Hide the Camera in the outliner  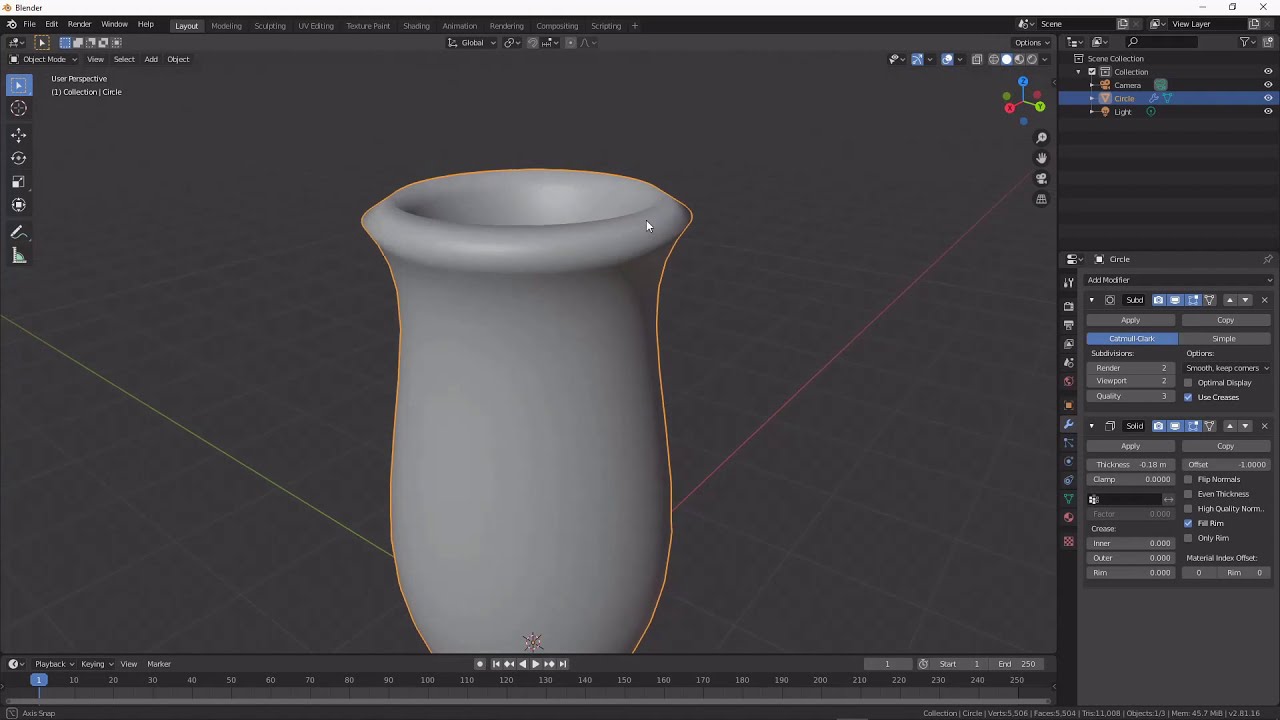tap(1268, 85)
